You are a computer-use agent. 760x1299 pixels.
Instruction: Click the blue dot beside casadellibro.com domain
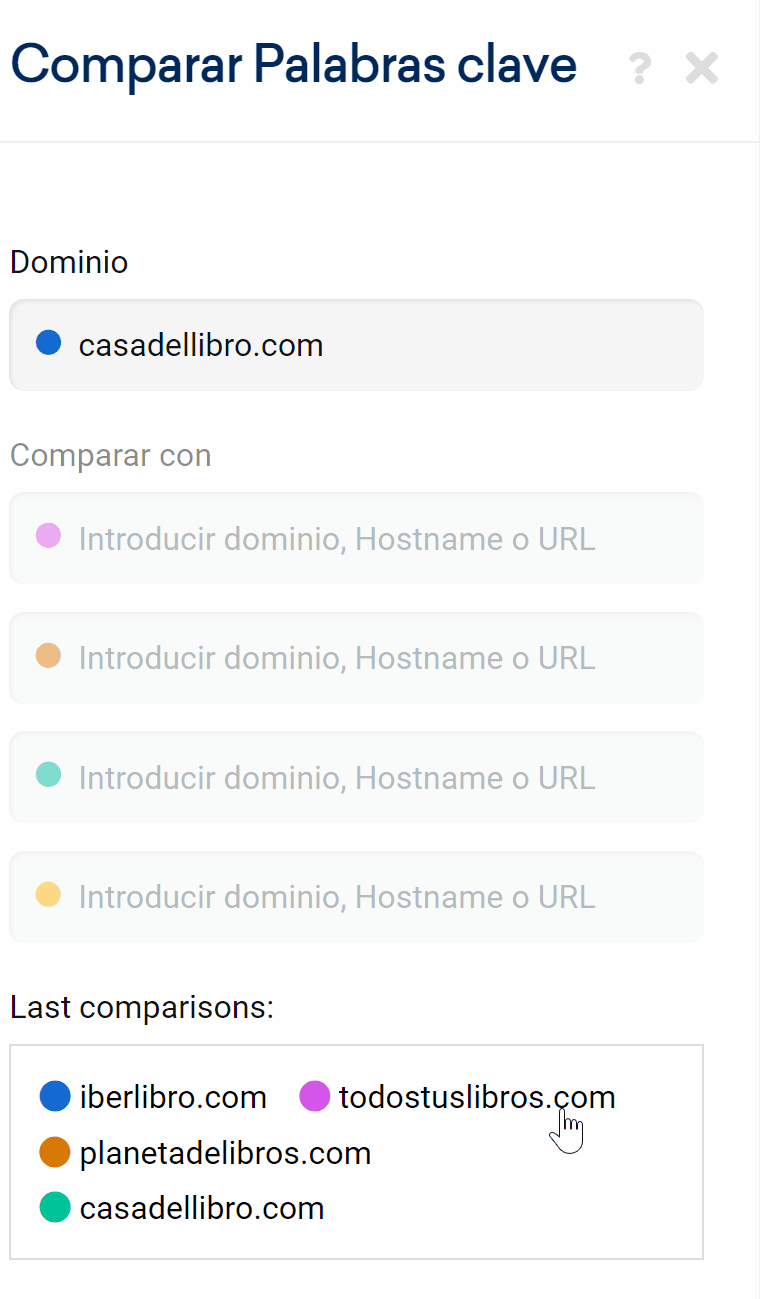click(48, 344)
